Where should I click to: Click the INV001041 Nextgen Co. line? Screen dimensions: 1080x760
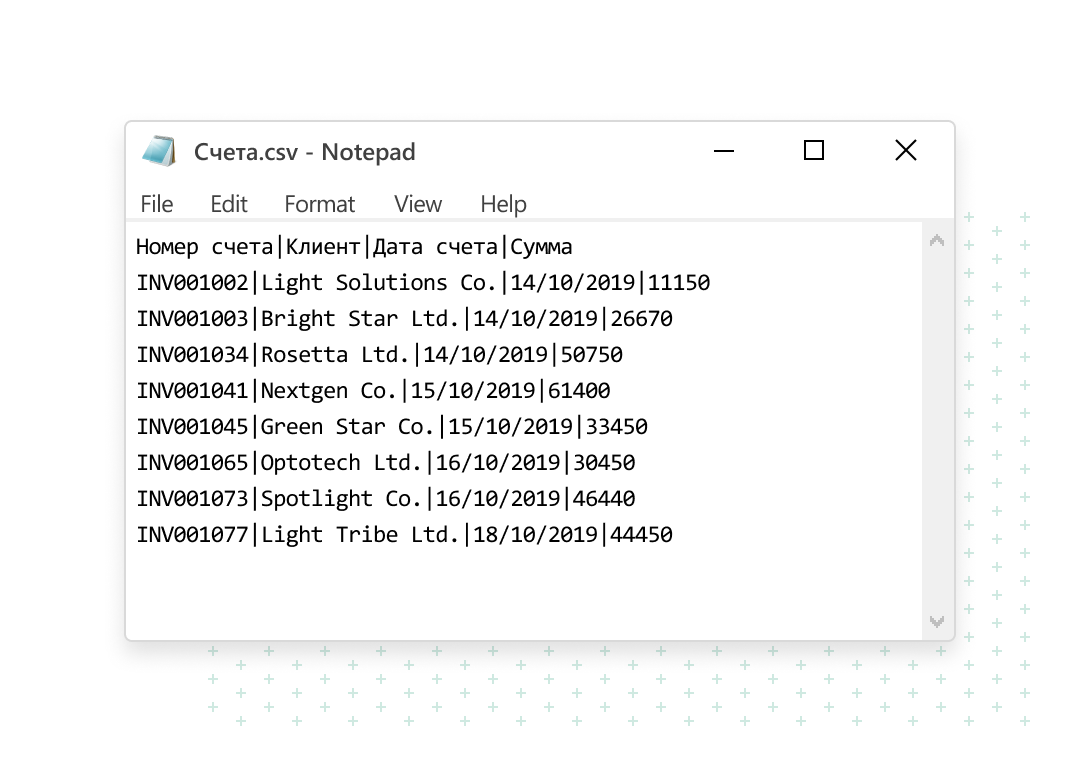tap(373, 391)
